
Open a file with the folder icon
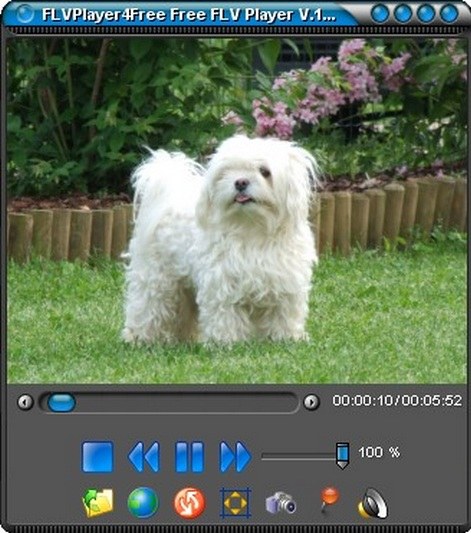click(99, 503)
